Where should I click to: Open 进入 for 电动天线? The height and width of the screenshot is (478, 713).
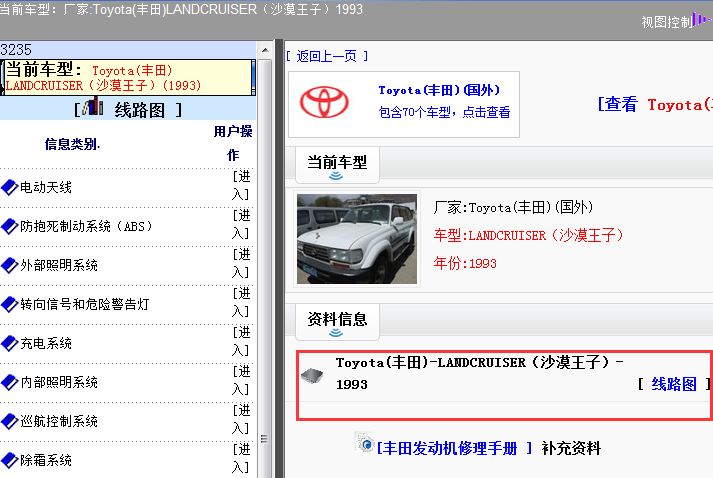241,186
